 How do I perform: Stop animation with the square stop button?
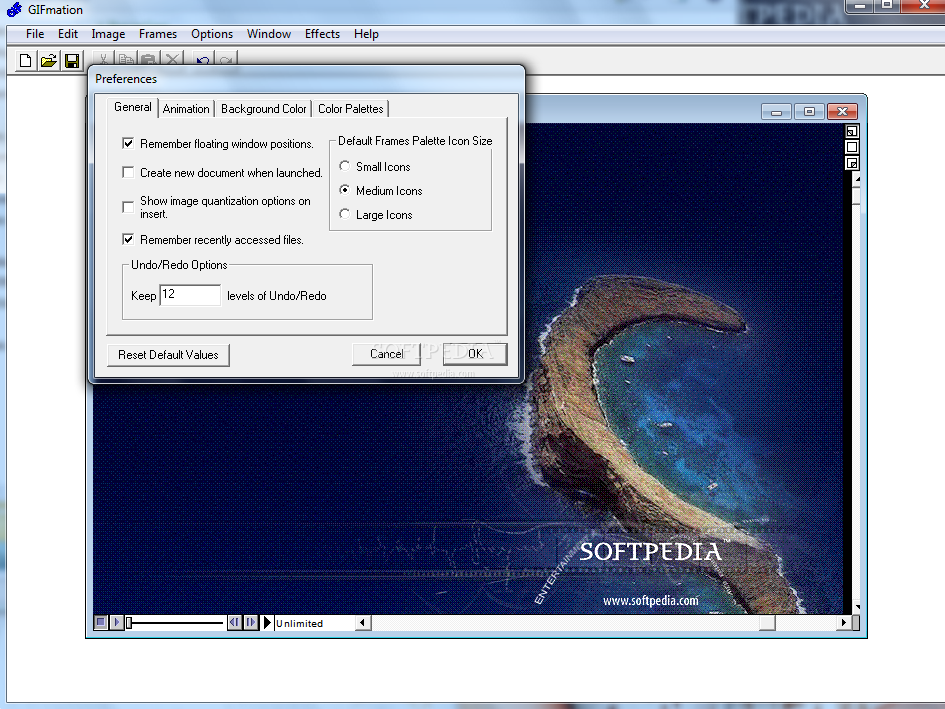point(101,622)
